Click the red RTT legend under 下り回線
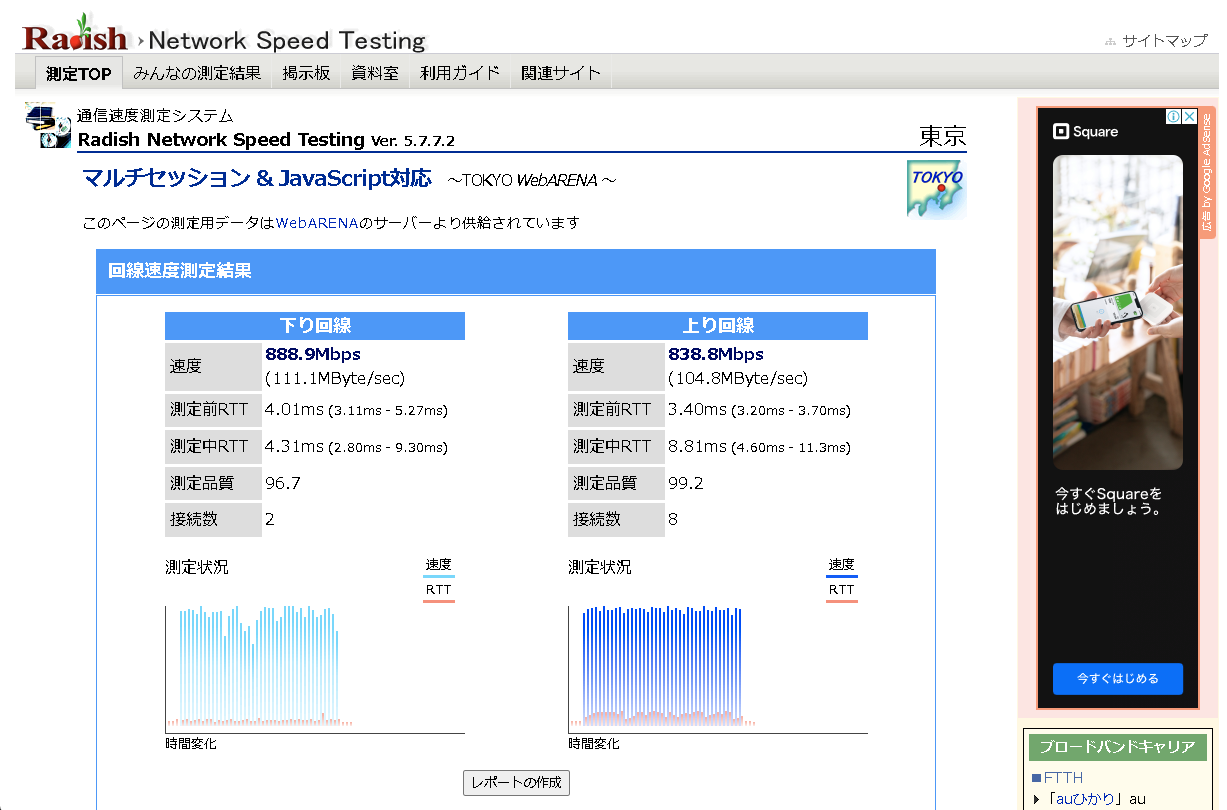This screenshot has width=1227, height=810. [438, 592]
